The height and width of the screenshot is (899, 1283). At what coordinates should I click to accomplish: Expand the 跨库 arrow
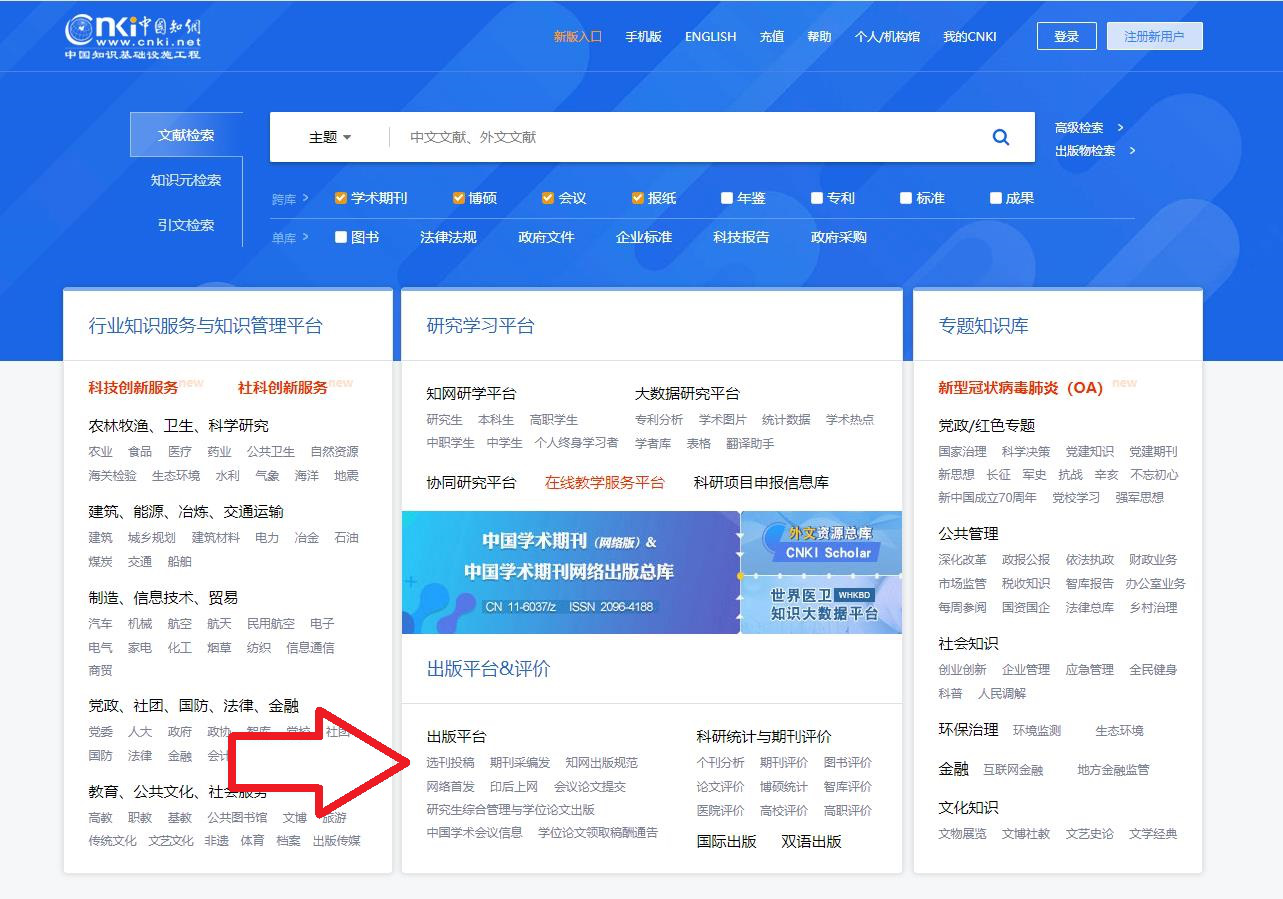click(x=305, y=198)
